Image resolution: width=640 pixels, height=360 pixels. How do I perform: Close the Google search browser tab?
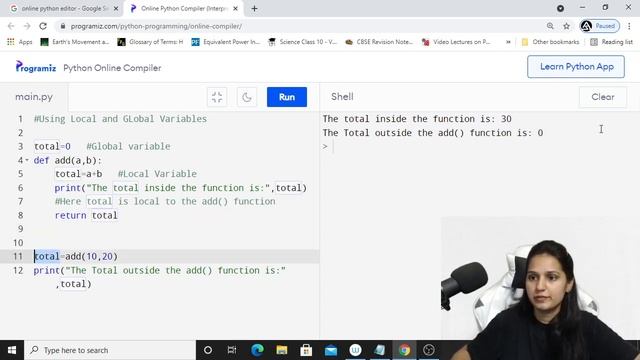[x=116, y=9]
